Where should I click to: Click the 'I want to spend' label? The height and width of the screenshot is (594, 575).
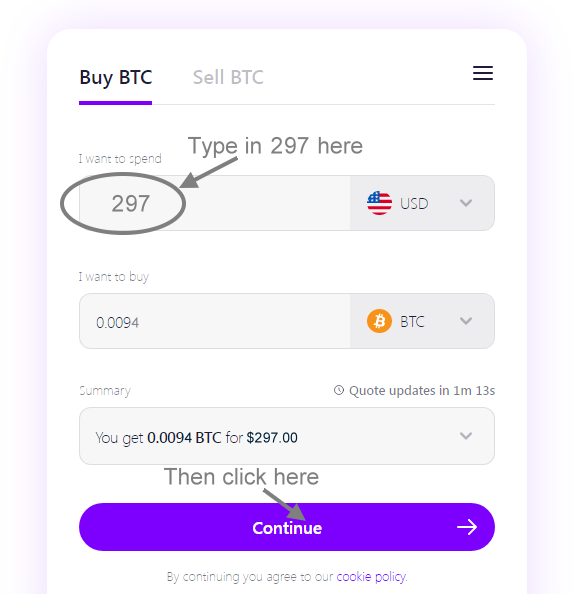click(120, 159)
